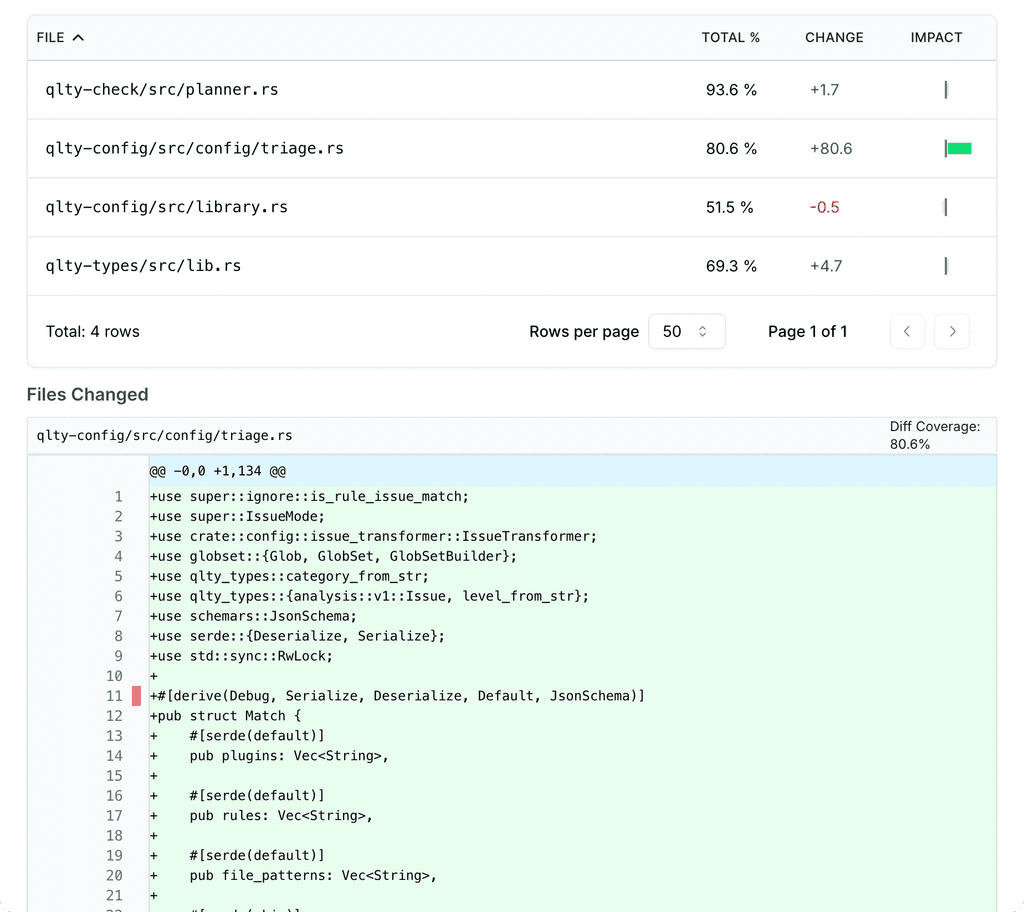Click the green impact bar for triage.rs
The height and width of the screenshot is (912, 1024).
click(959, 149)
